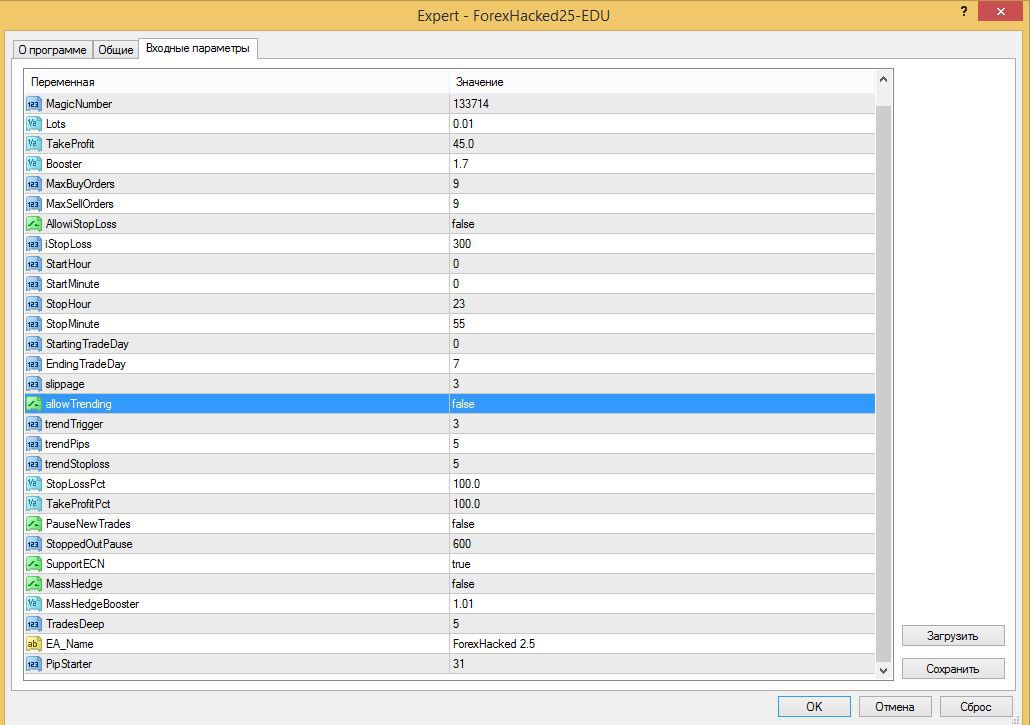Close the Expert dialog window
This screenshot has width=1030, height=725.
pyautogui.click(x=1000, y=11)
